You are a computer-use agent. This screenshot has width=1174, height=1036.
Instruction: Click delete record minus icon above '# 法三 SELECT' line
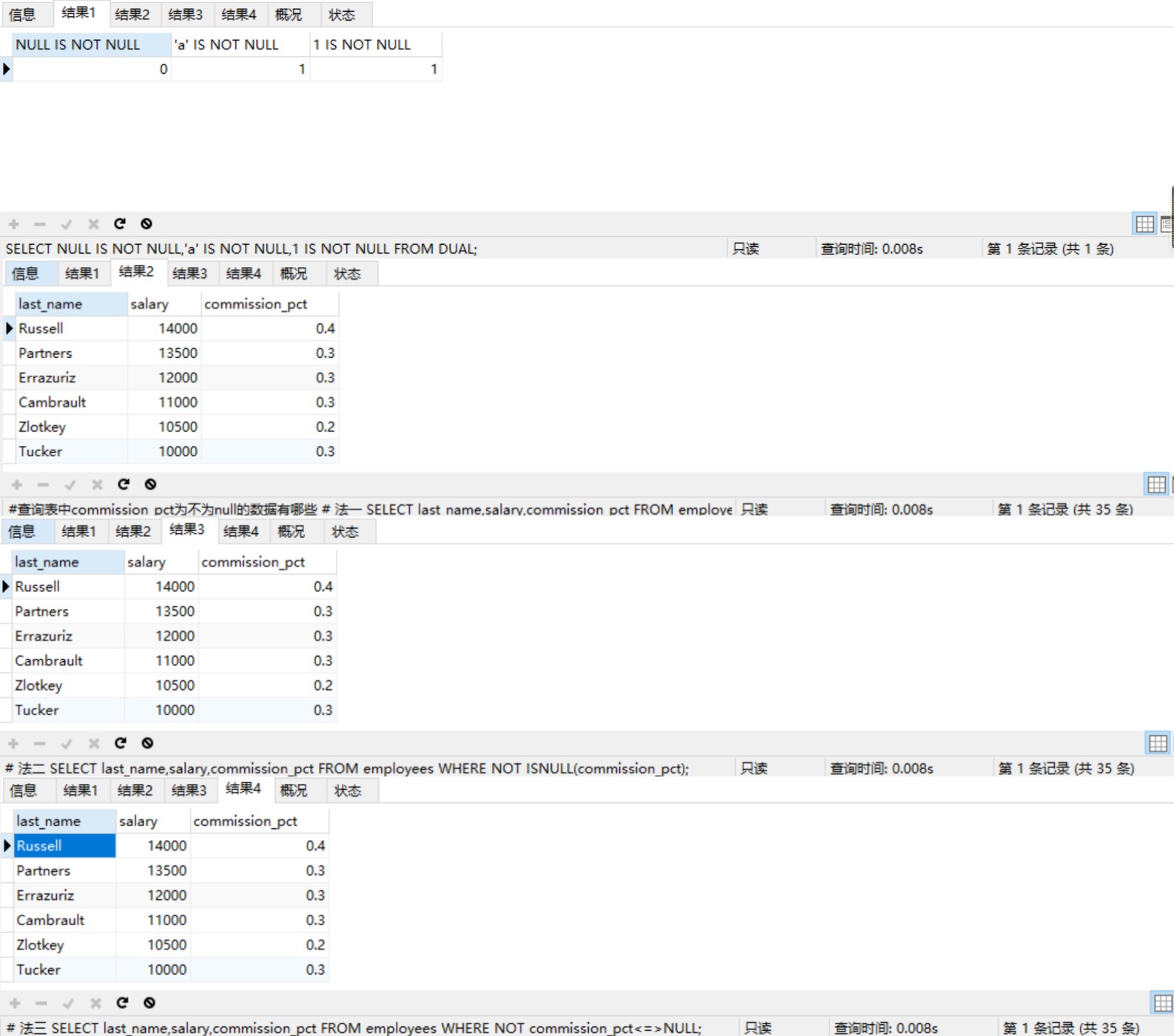point(41,1003)
